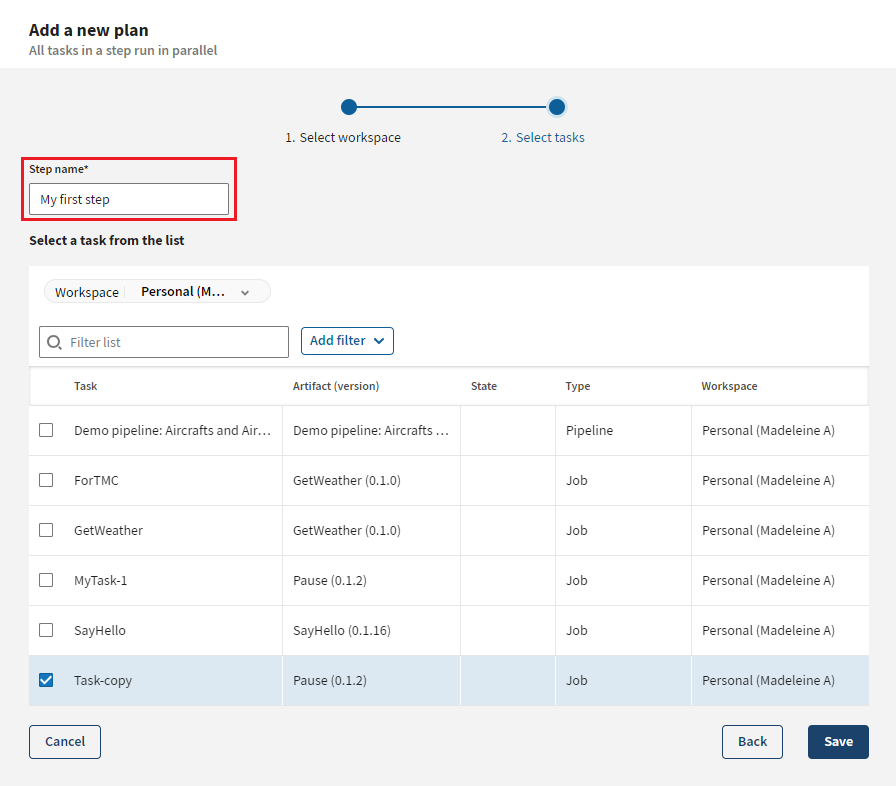Viewport: 896px width, 786px height.
Task: Focus the Step name input field
Action: (129, 199)
